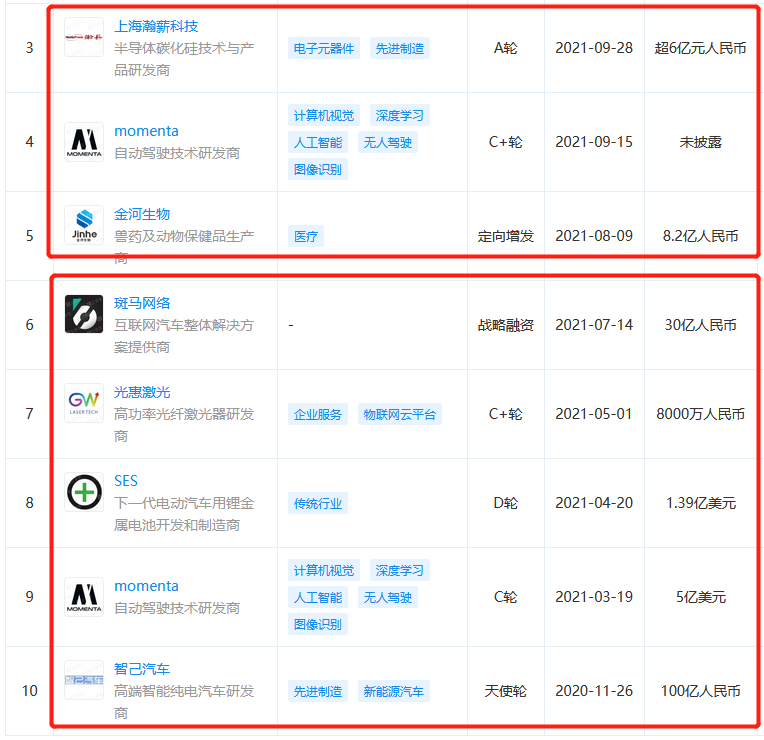Select the 医疗 tag
Image resolution: width=764 pixels, height=740 pixels.
tap(306, 236)
